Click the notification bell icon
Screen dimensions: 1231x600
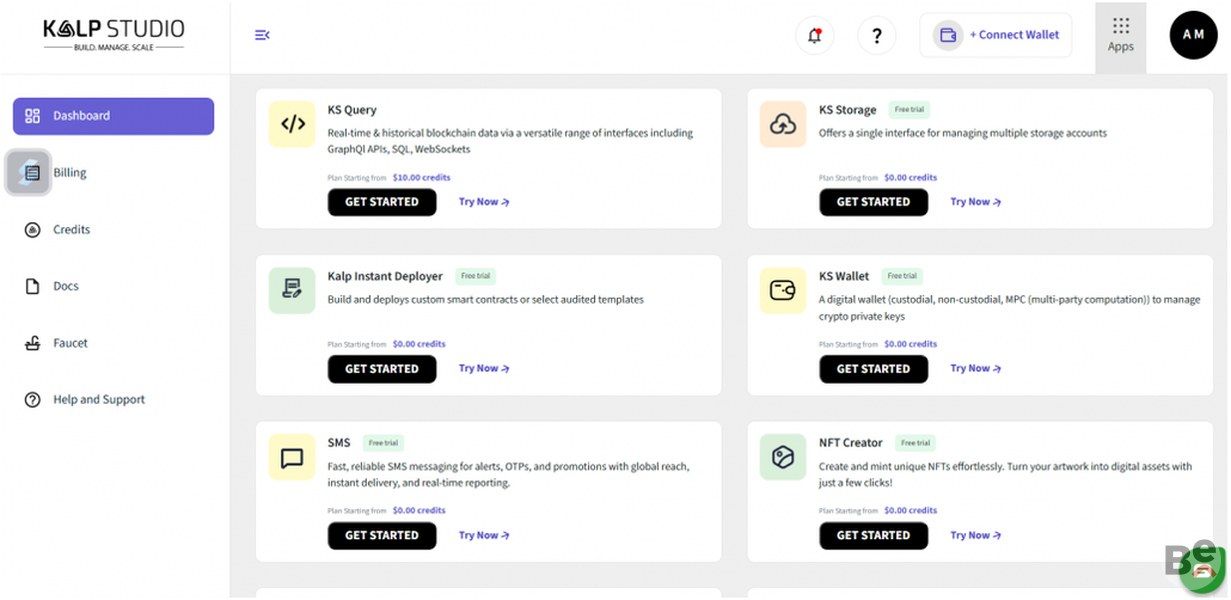click(x=815, y=36)
